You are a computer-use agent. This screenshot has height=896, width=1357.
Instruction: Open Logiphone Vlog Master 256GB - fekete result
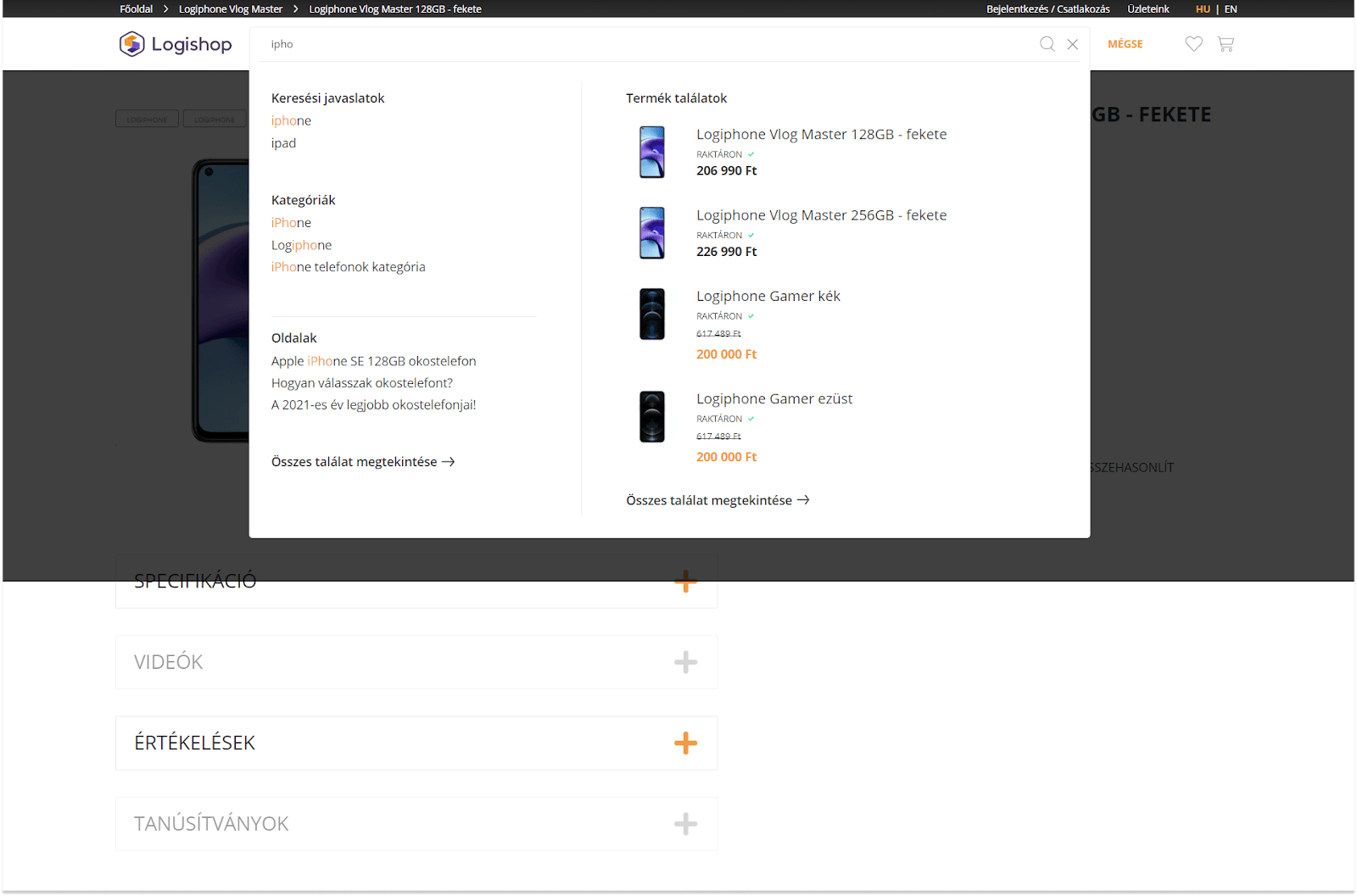click(x=821, y=215)
